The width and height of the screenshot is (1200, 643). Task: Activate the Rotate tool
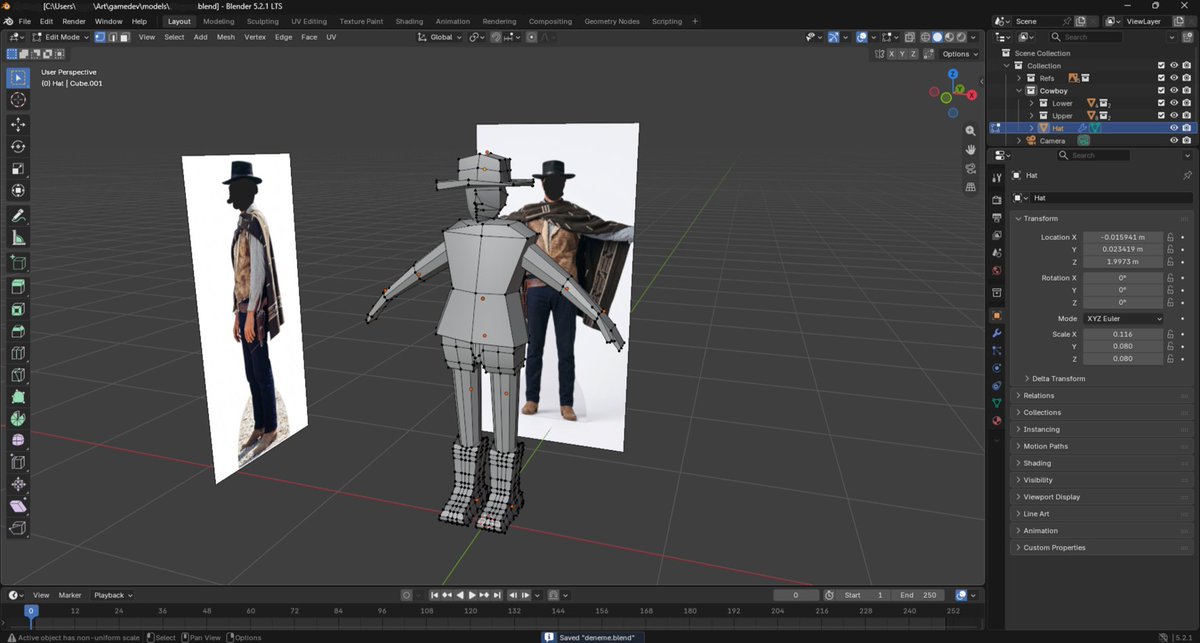point(18,147)
